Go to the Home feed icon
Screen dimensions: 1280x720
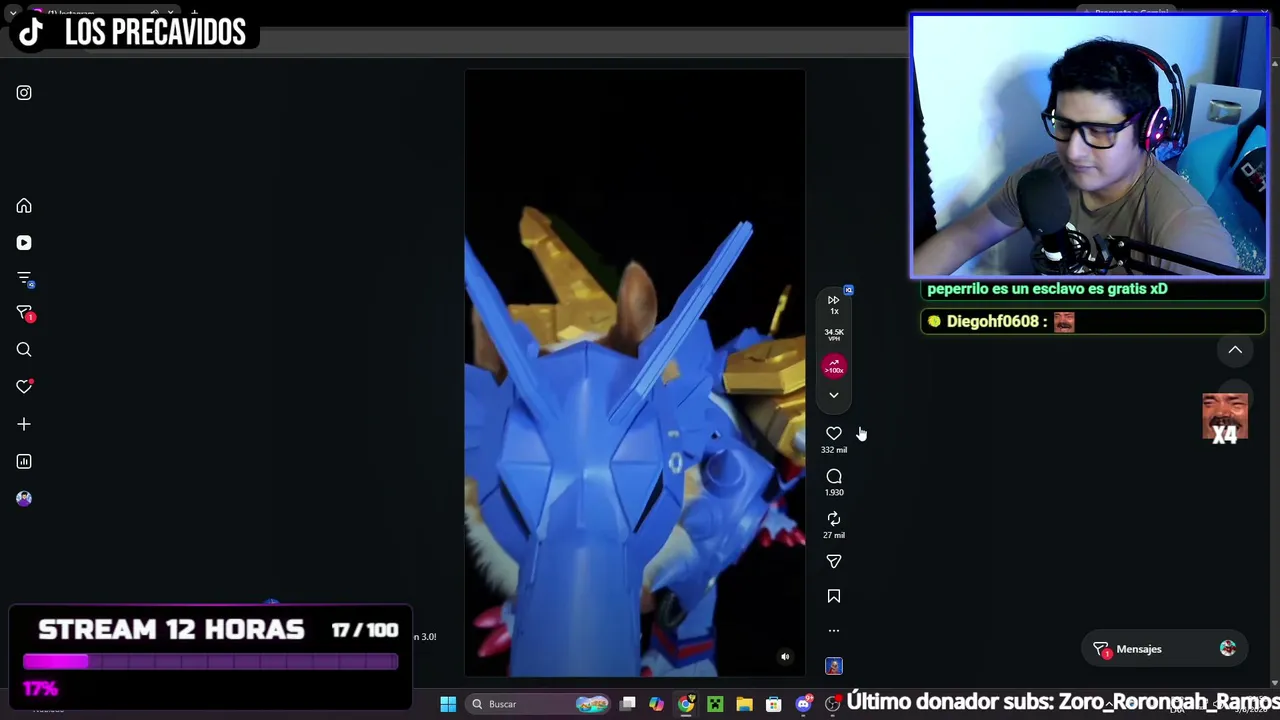(24, 206)
